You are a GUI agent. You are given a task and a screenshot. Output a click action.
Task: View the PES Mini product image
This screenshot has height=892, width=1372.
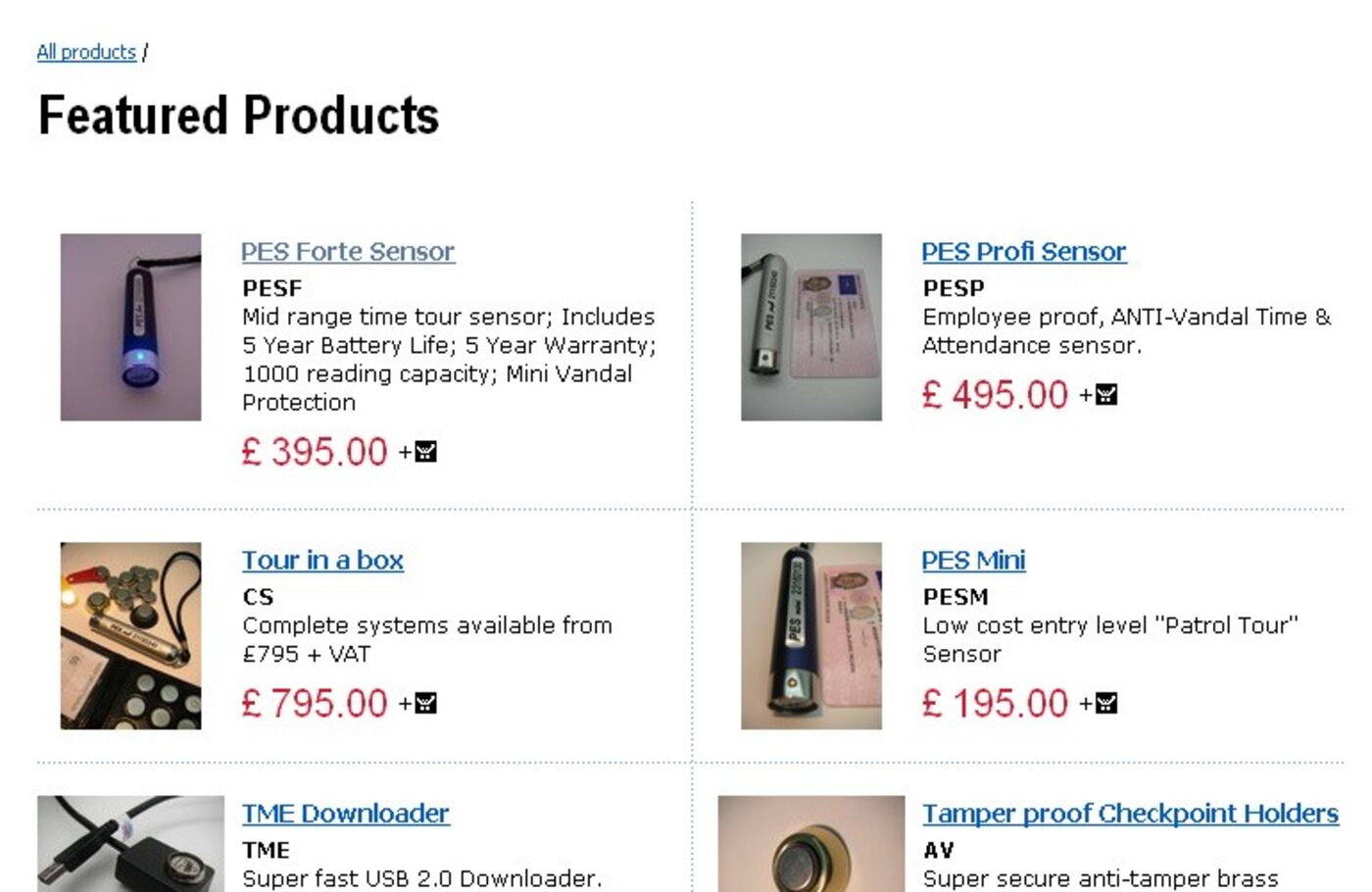(810, 635)
